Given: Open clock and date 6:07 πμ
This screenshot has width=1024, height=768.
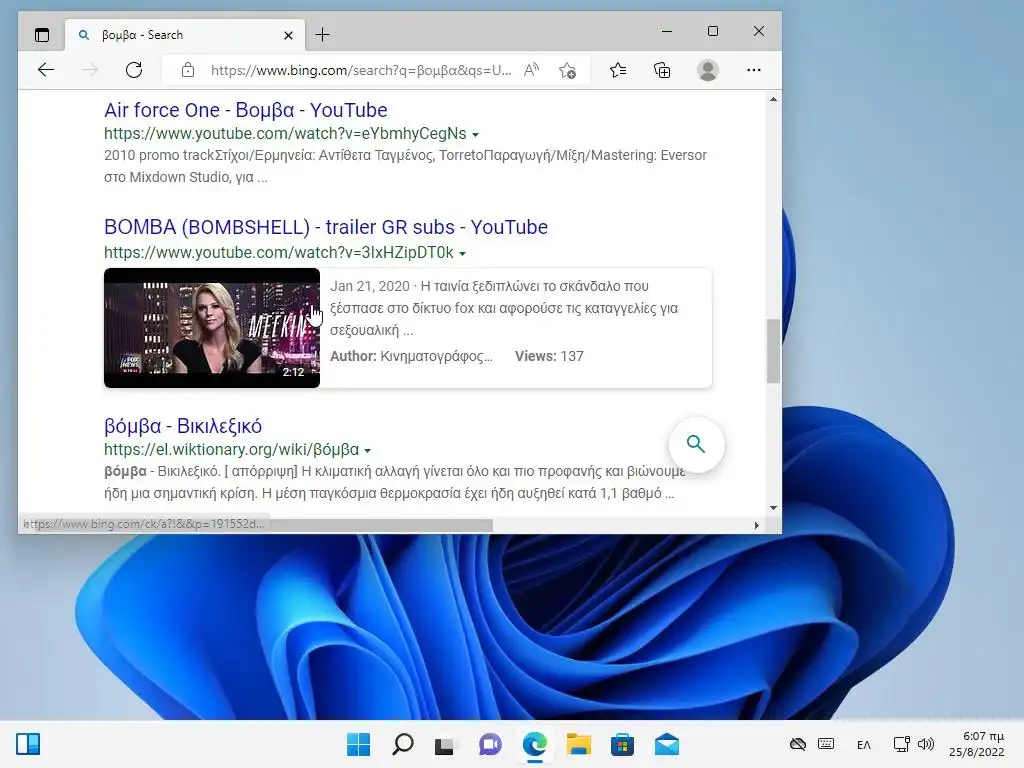Looking at the screenshot, I should tap(976, 744).
